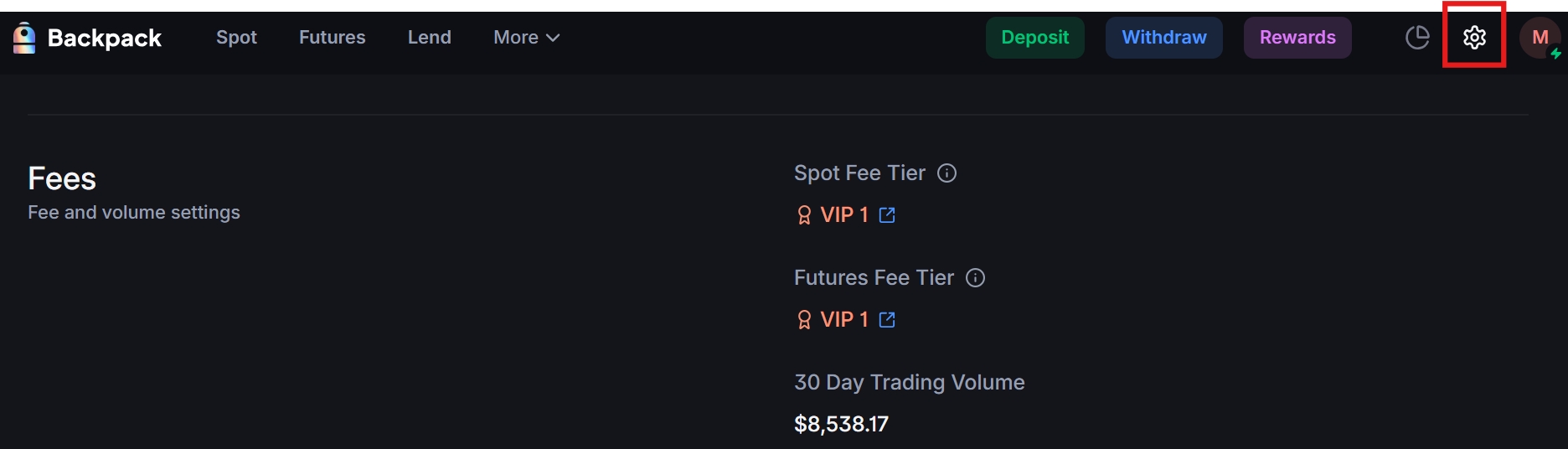Image resolution: width=1568 pixels, height=449 pixels.
Task: Click the Futures Fee Tier info icon
Action: click(x=975, y=278)
